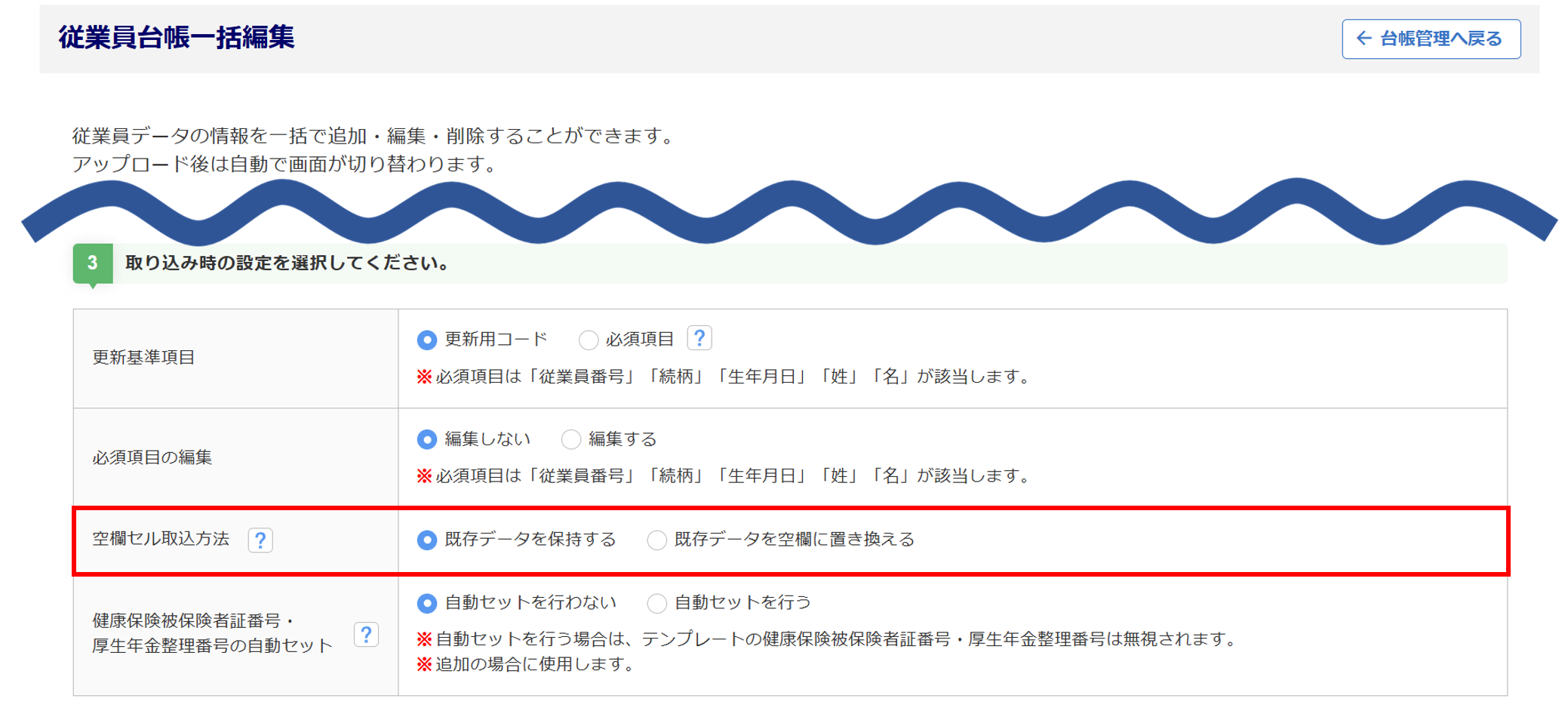Enable 自動セットを行う radio option
The width and height of the screenshot is (1568, 717).
tap(656, 603)
